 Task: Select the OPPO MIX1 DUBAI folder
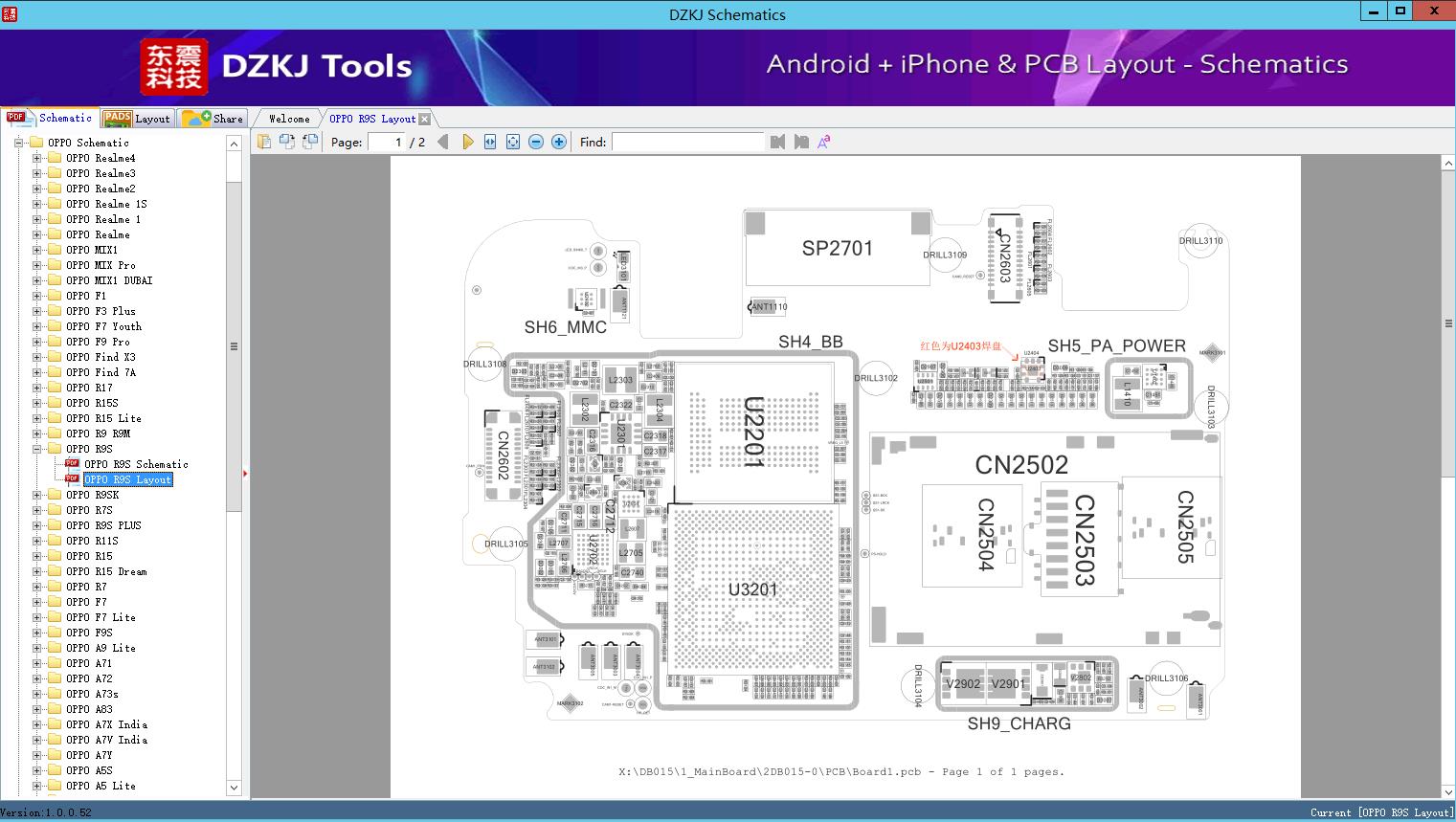click(109, 280)
